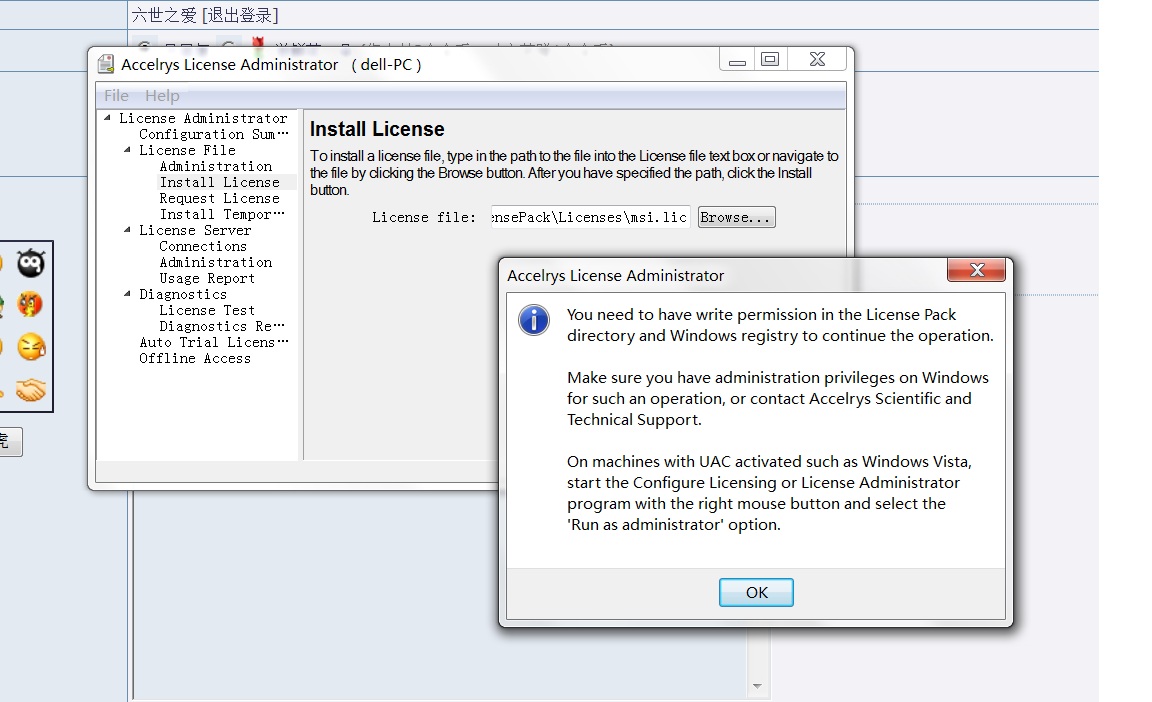Select Configuration Summary tree item
1152x702 pixels.
[213, 134]
